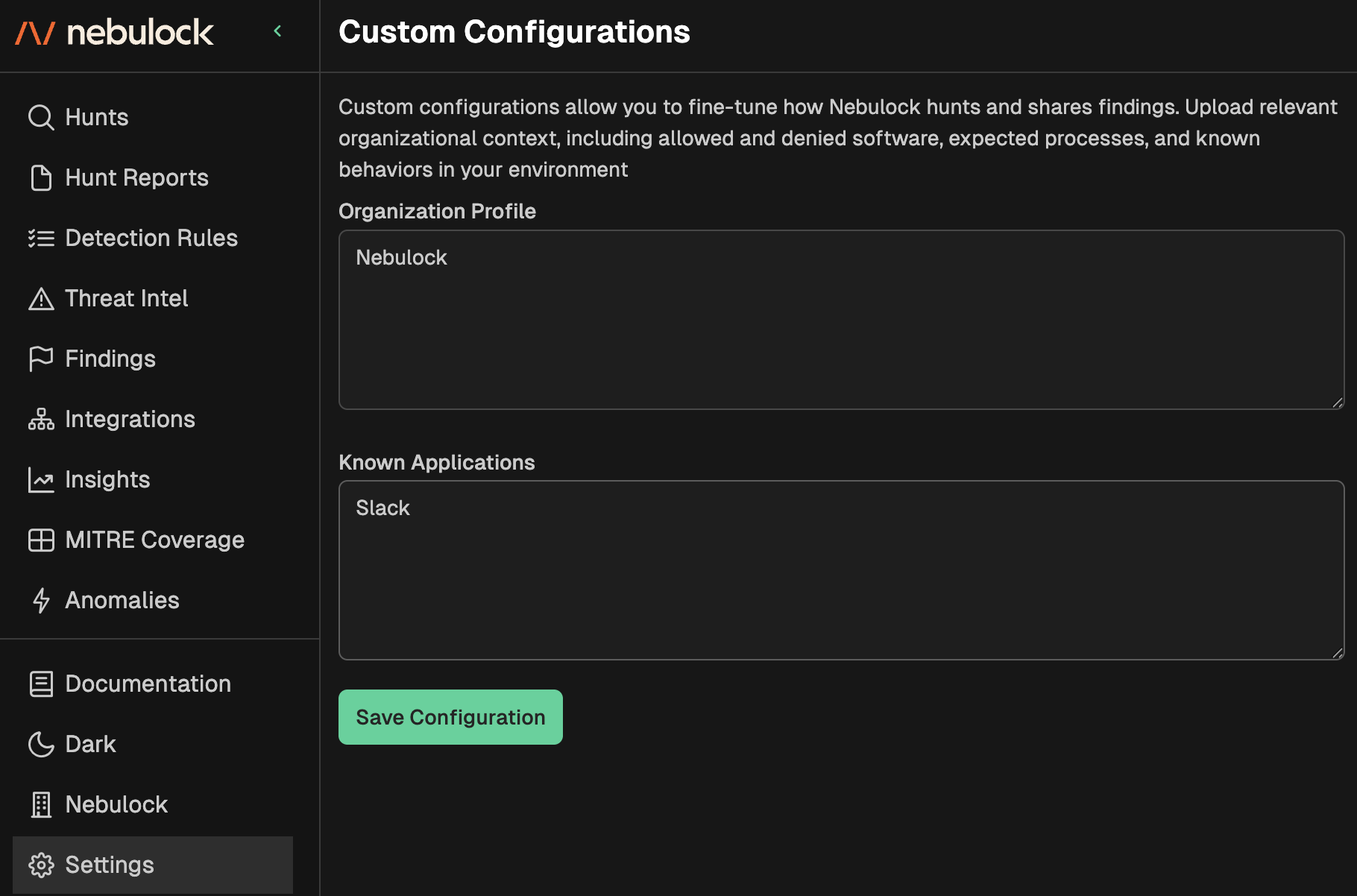Click the Detection Rules checklist icon
The image size is (1357, 896).
pos(41,239)
